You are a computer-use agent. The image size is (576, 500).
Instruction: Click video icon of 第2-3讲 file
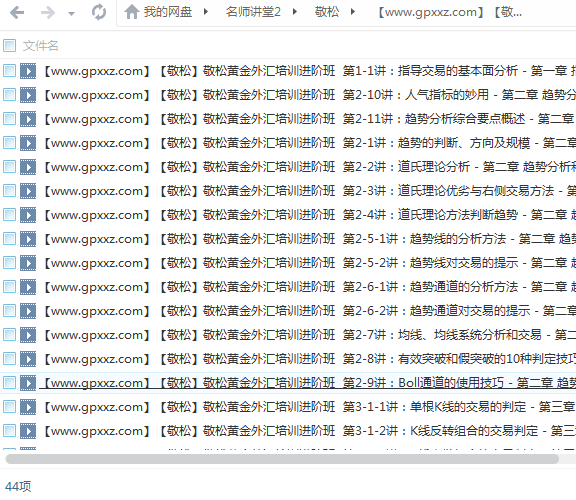(28, 191)
